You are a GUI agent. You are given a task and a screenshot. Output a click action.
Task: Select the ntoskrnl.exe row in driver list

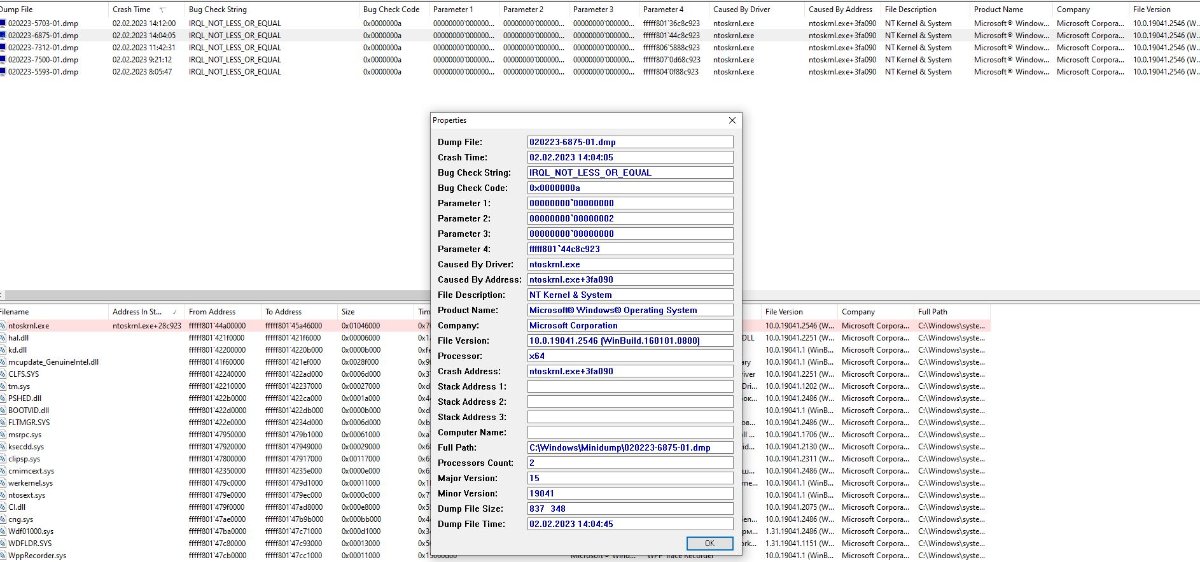495,326
